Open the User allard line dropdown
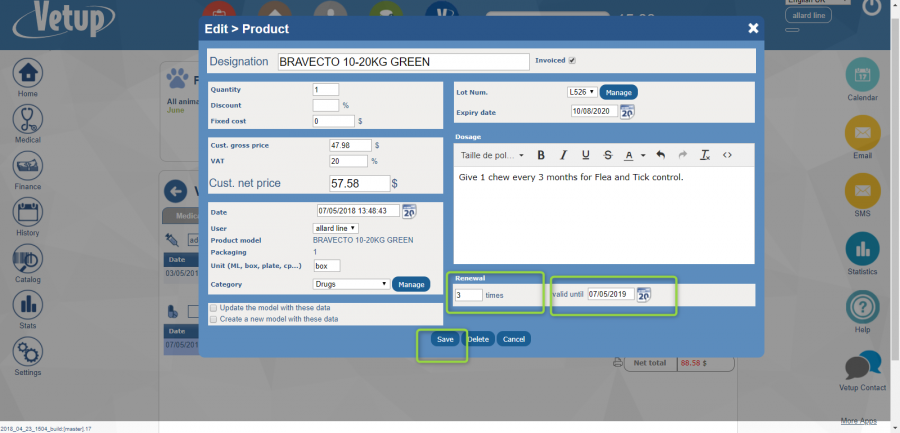Screen dimensions: 900x433 tap(336, 228)
